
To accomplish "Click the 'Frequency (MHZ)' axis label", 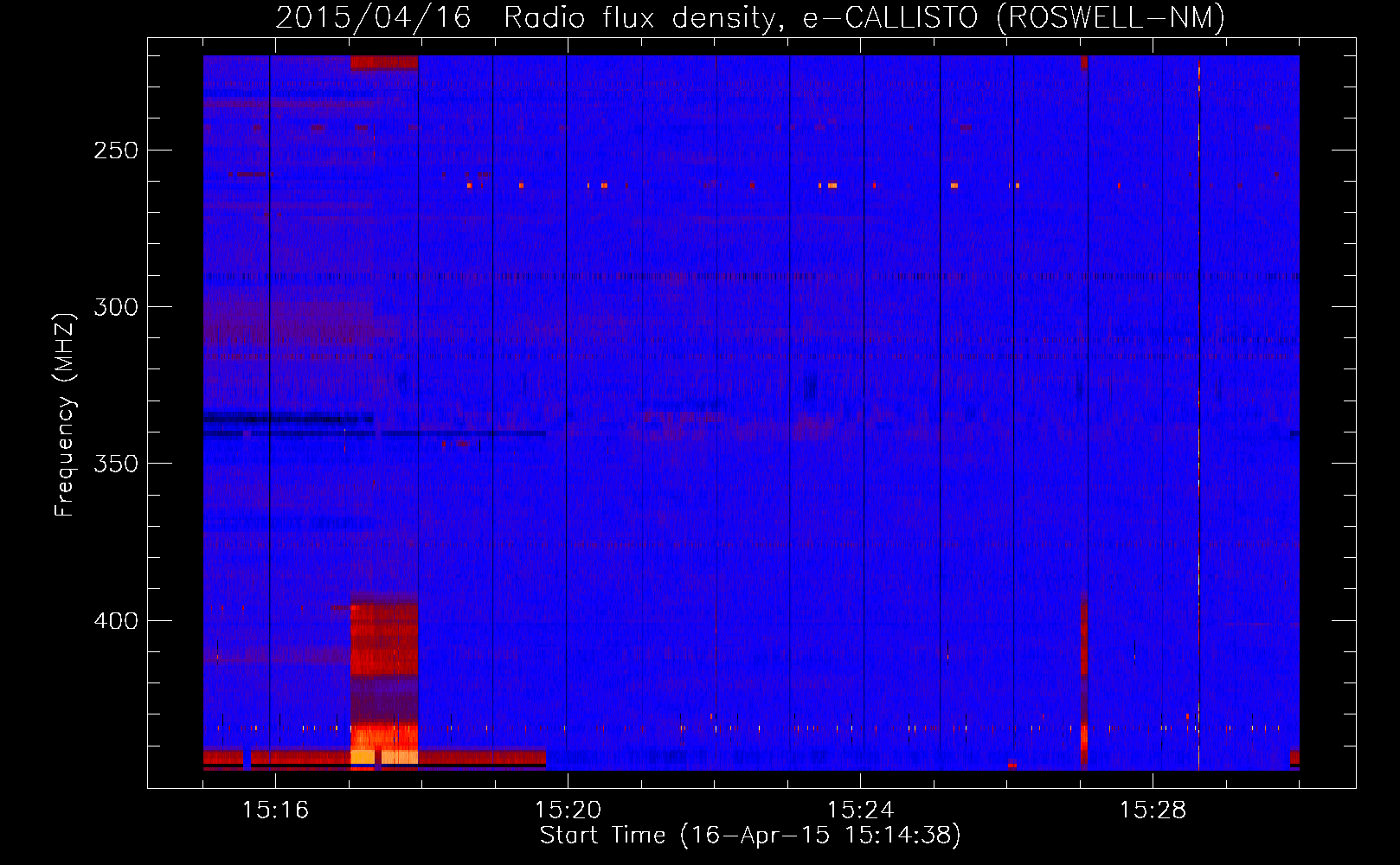I will 65,414.
